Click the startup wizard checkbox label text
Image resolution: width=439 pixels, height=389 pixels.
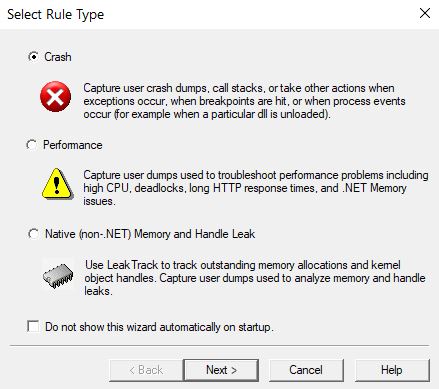(x=159, y=327)
